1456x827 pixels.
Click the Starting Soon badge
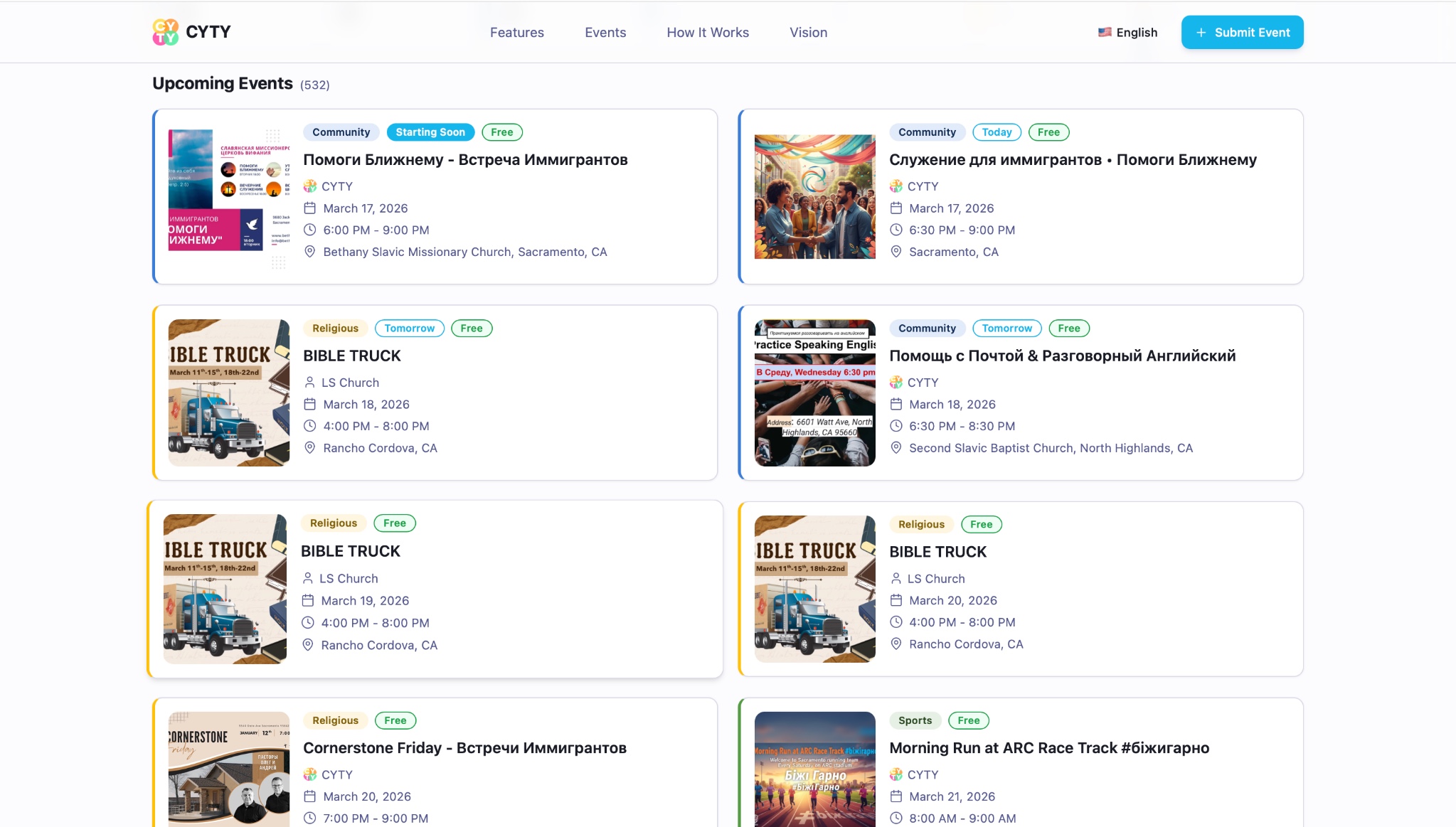pyautogui.click(x=430, y=132)
